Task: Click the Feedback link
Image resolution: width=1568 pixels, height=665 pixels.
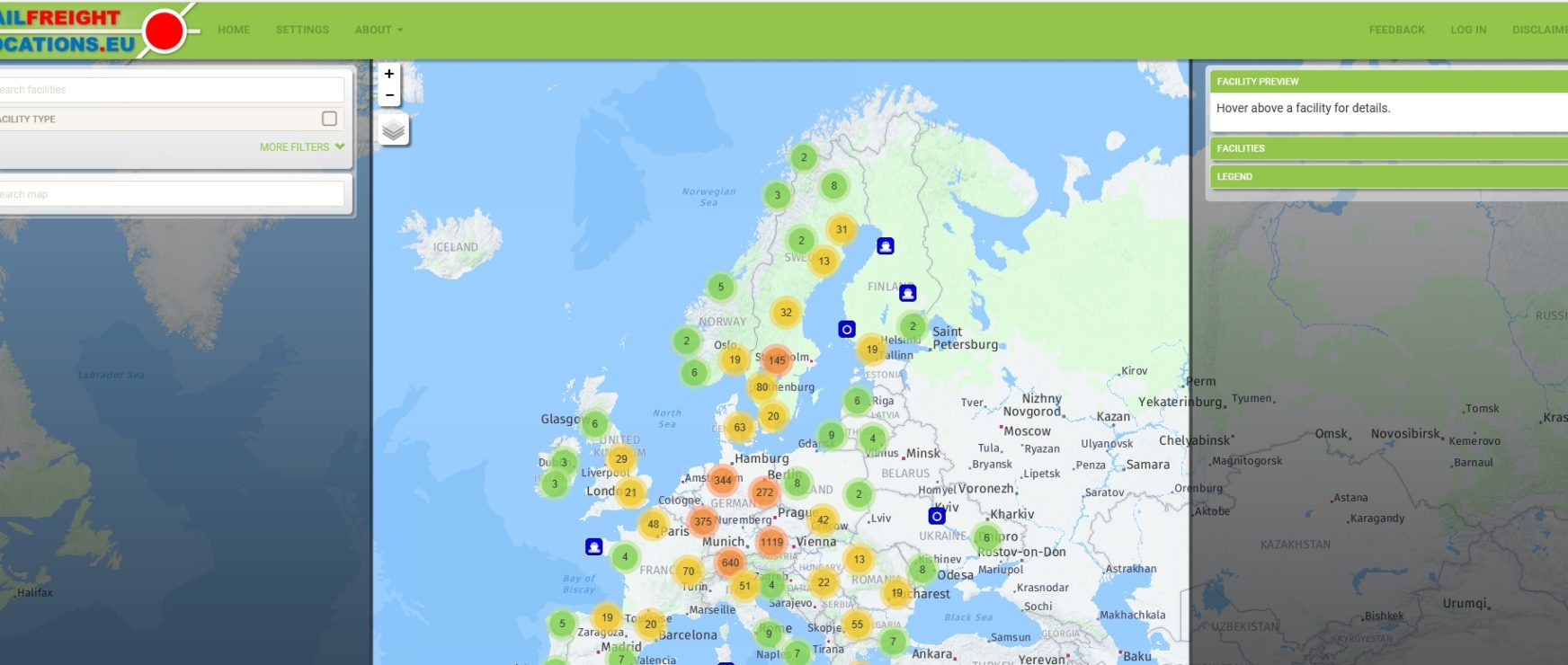Action: 1396,30
